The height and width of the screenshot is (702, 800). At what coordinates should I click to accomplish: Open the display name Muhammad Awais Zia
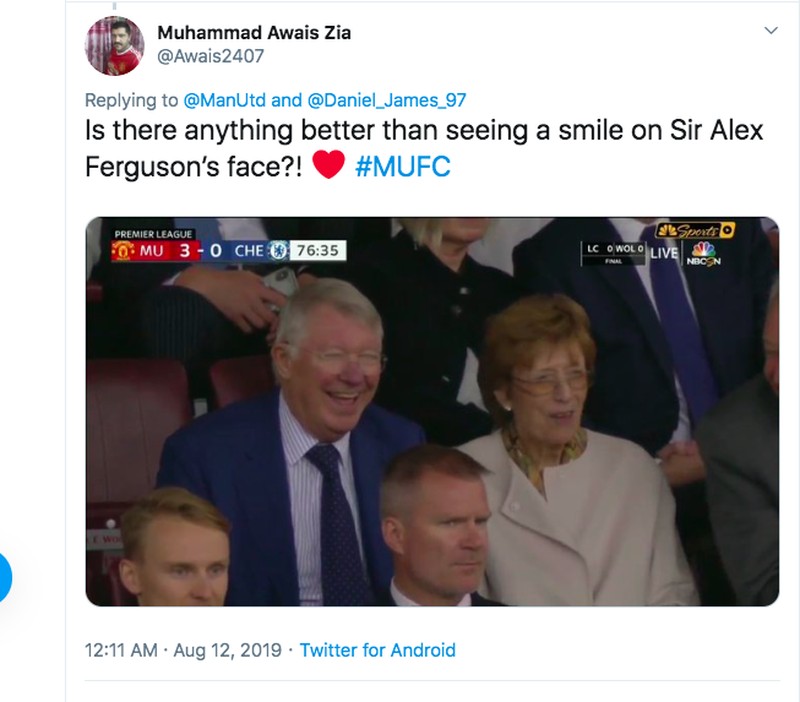[x=268, y=32]
